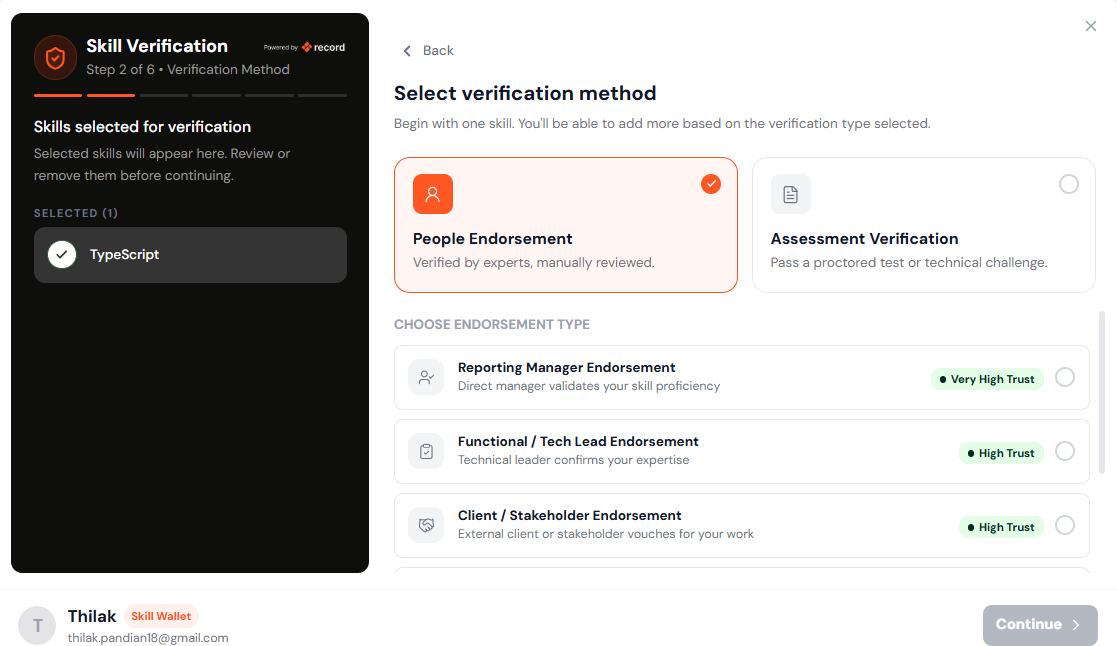Click the TypeScript selected skill label
The width and height of the screenshot is (1117, 646).
tap(124, 254)
